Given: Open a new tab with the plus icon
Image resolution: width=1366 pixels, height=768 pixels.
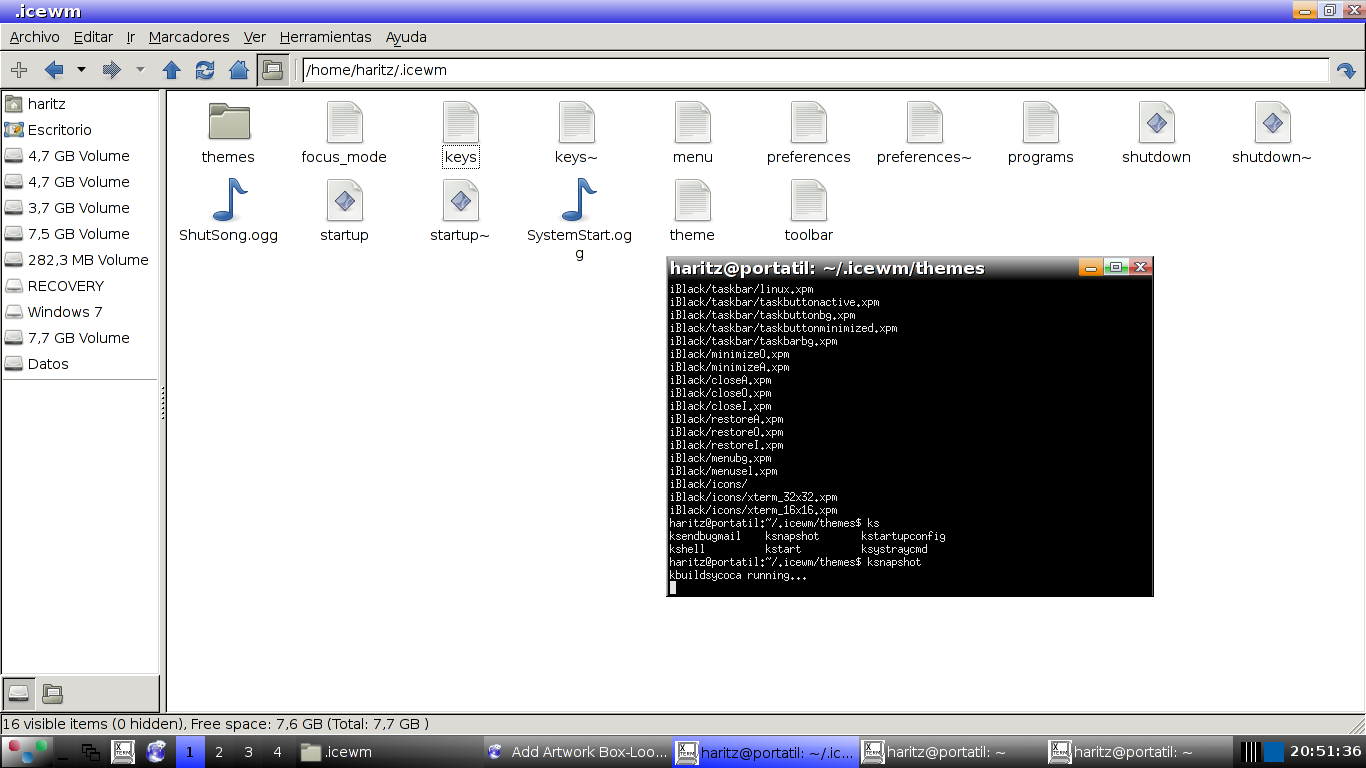Looking at the screenshot, I should (18, 70).
